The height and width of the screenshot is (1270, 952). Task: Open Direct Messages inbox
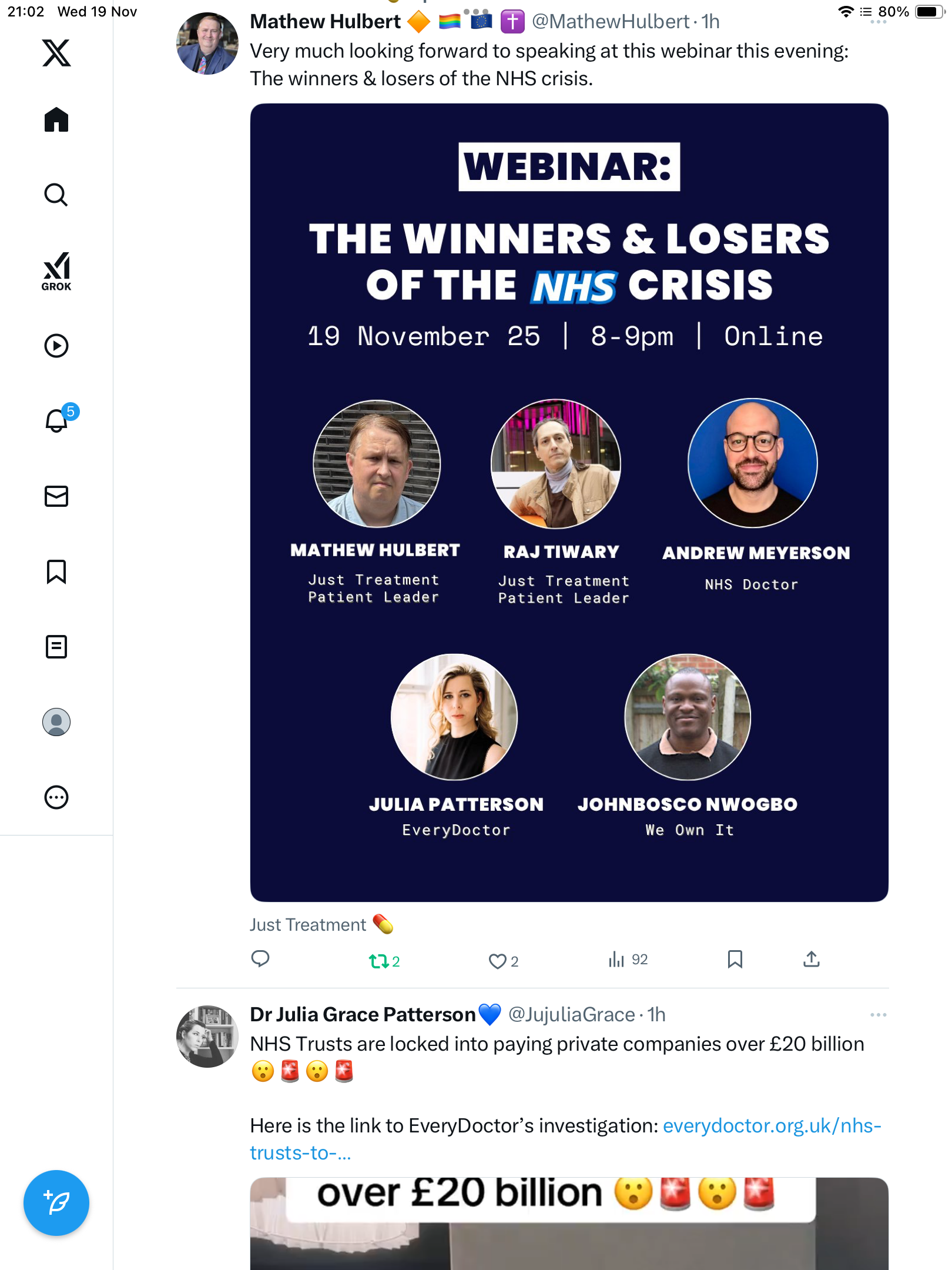[x=56, y=496]
